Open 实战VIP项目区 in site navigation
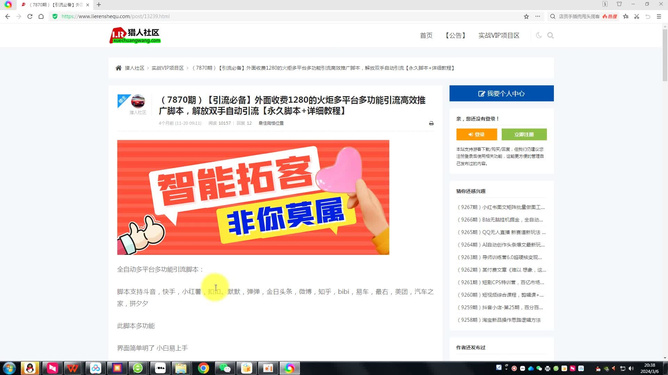The image size is (668, 375). point(499,35)
